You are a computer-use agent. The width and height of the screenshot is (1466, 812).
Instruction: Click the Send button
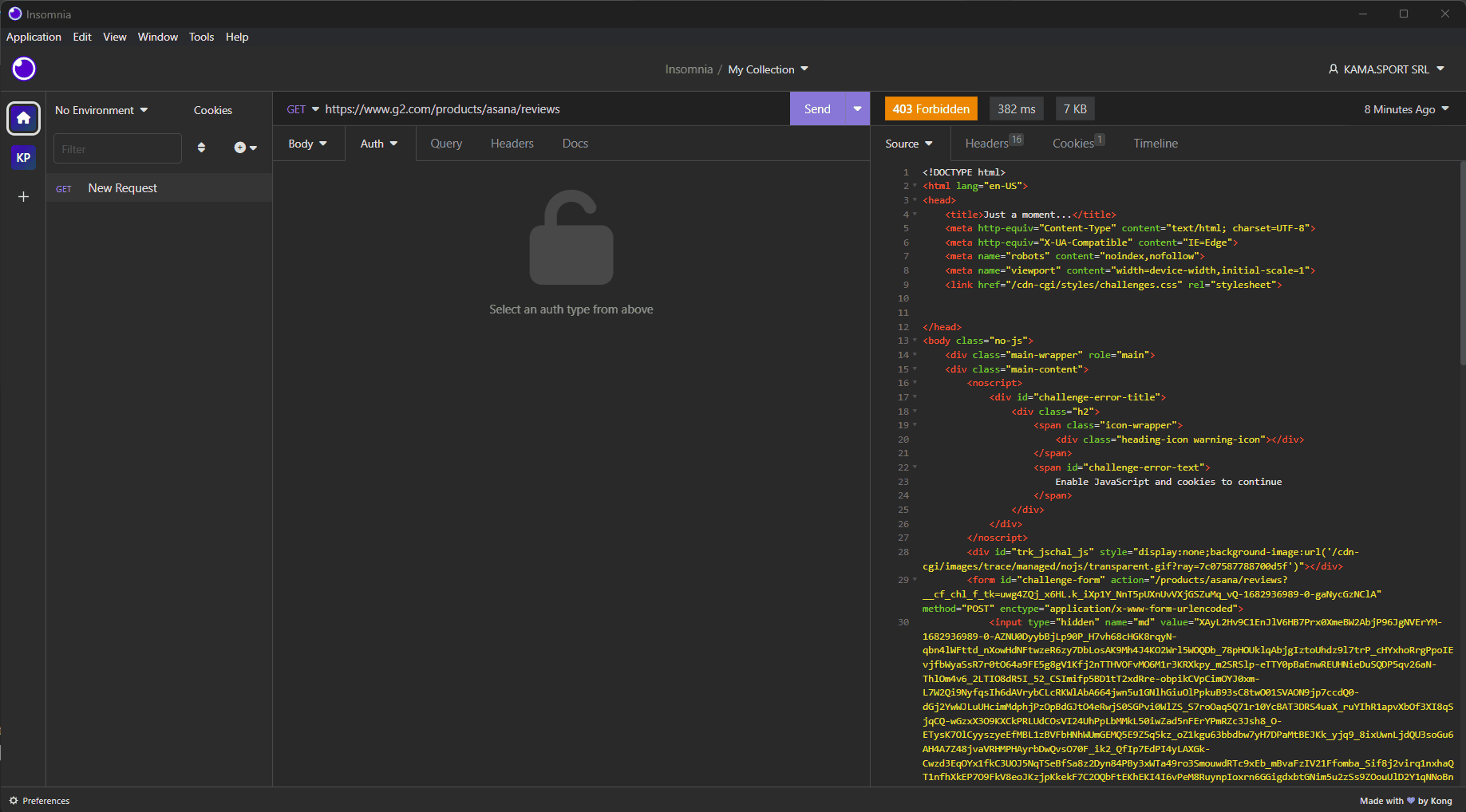(817, 108)
